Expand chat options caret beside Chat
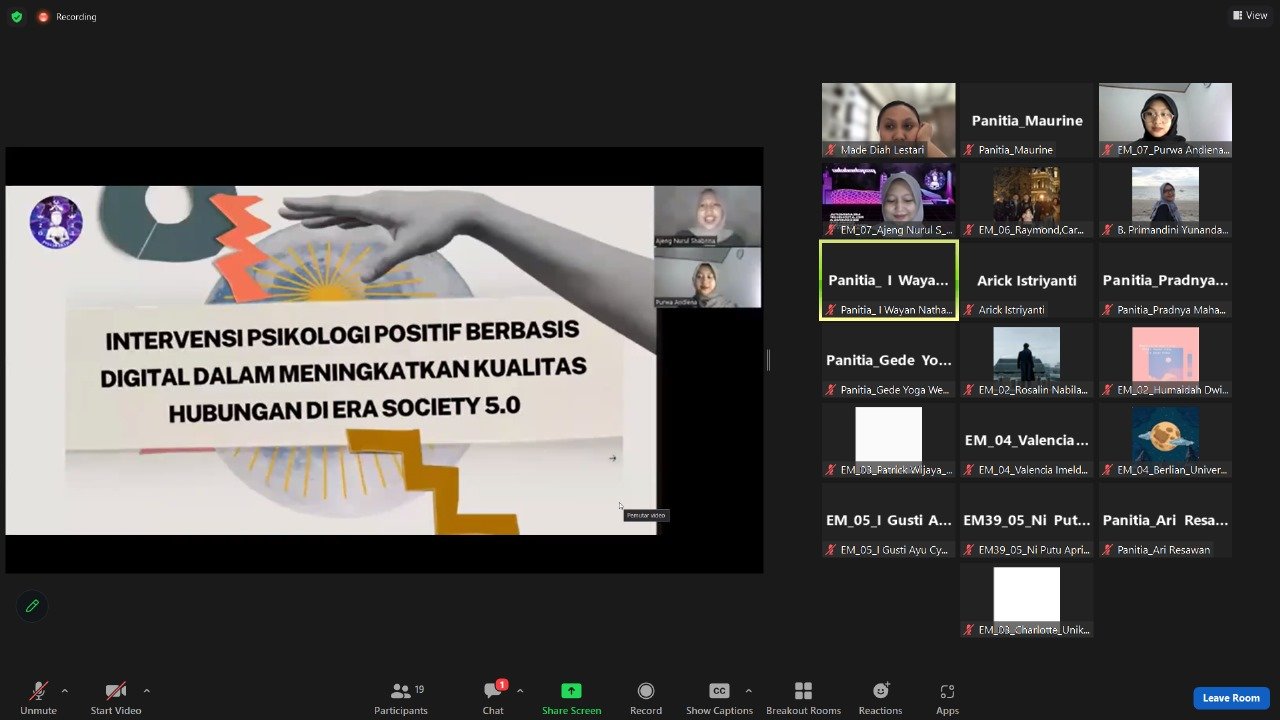Screen dimensions: 1280x720 pos(520,691)
